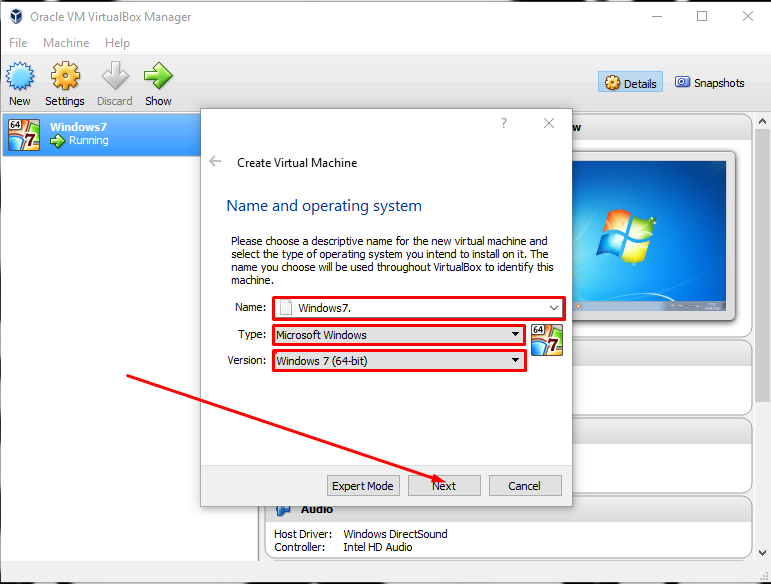The image size is (771, 584).
Task: Open Settings from the toolbar gear icon
Action: (x=65, y=76)
